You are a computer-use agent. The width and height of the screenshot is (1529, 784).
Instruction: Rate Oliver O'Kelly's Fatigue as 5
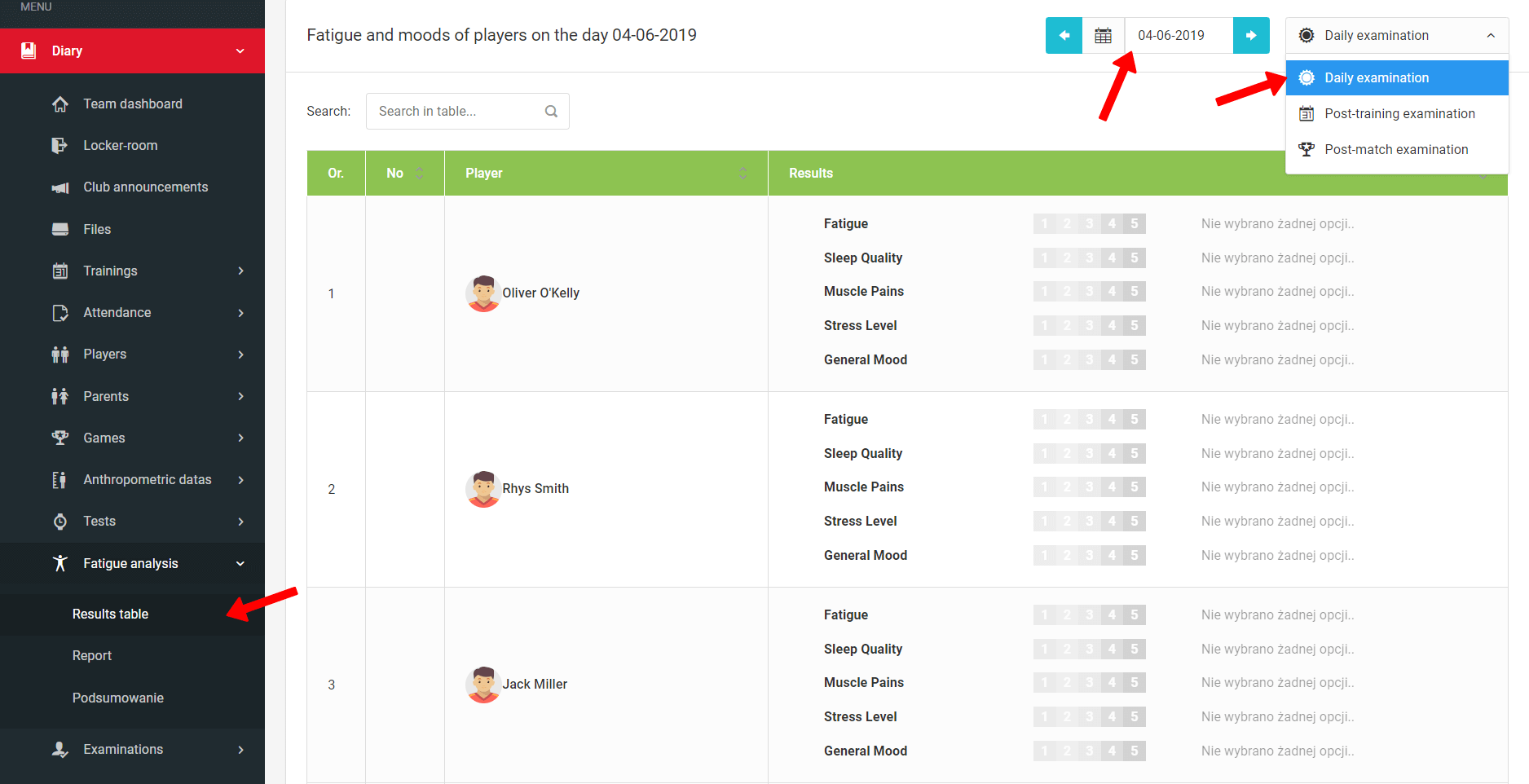(x=1135, y=224)
